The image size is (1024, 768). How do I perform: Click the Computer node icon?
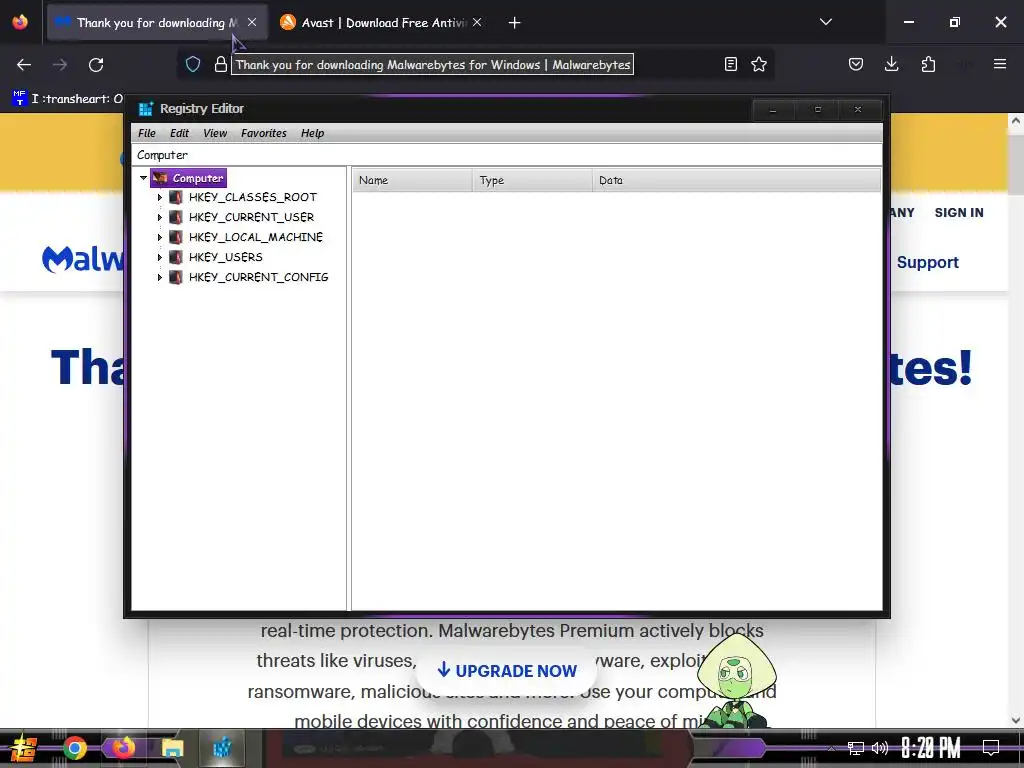160,178
